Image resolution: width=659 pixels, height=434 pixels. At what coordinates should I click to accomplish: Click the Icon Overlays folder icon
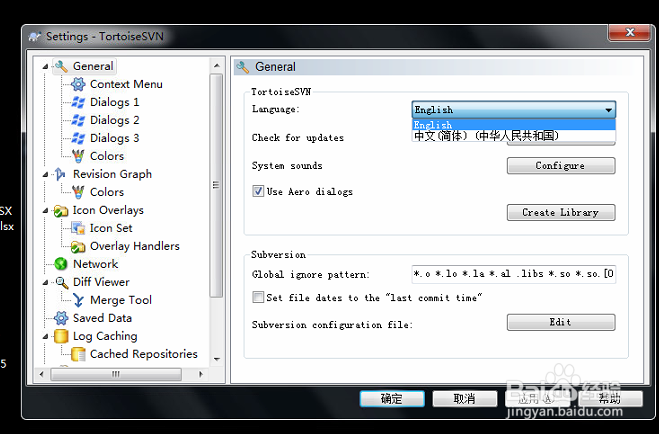[x=61, y=210]
